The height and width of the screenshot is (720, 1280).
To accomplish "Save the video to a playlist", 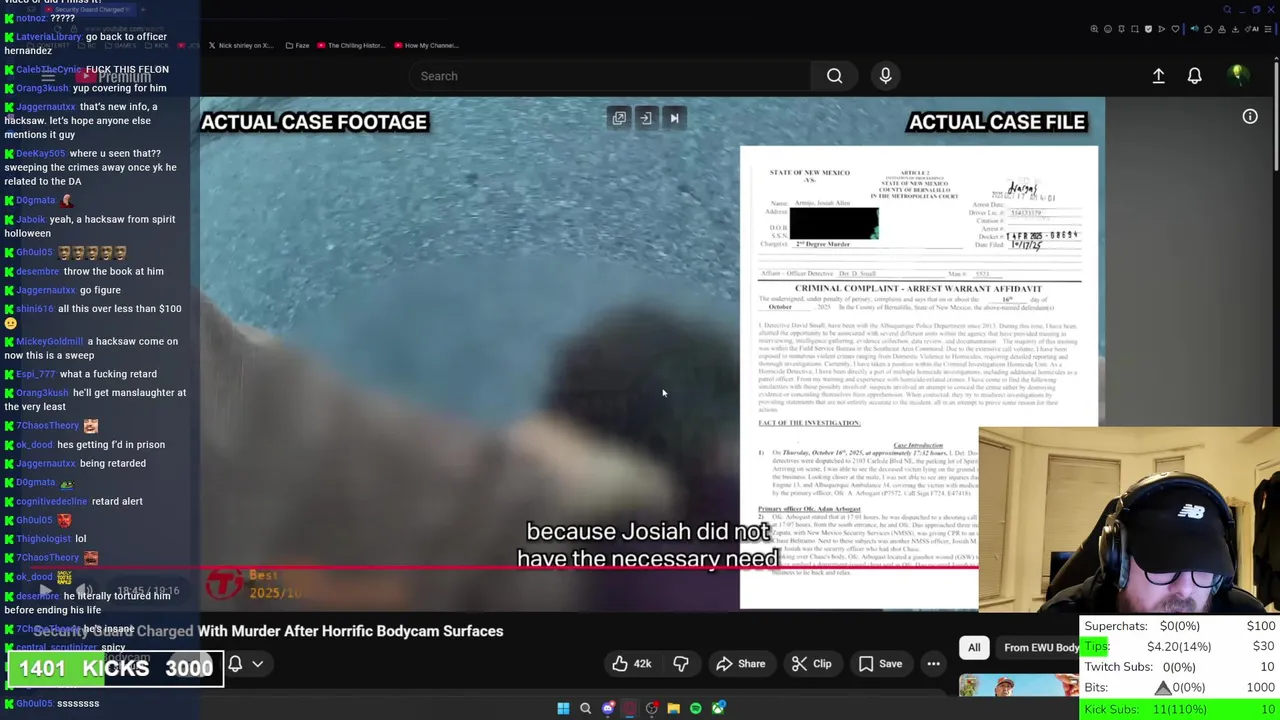I will [880, 664].
